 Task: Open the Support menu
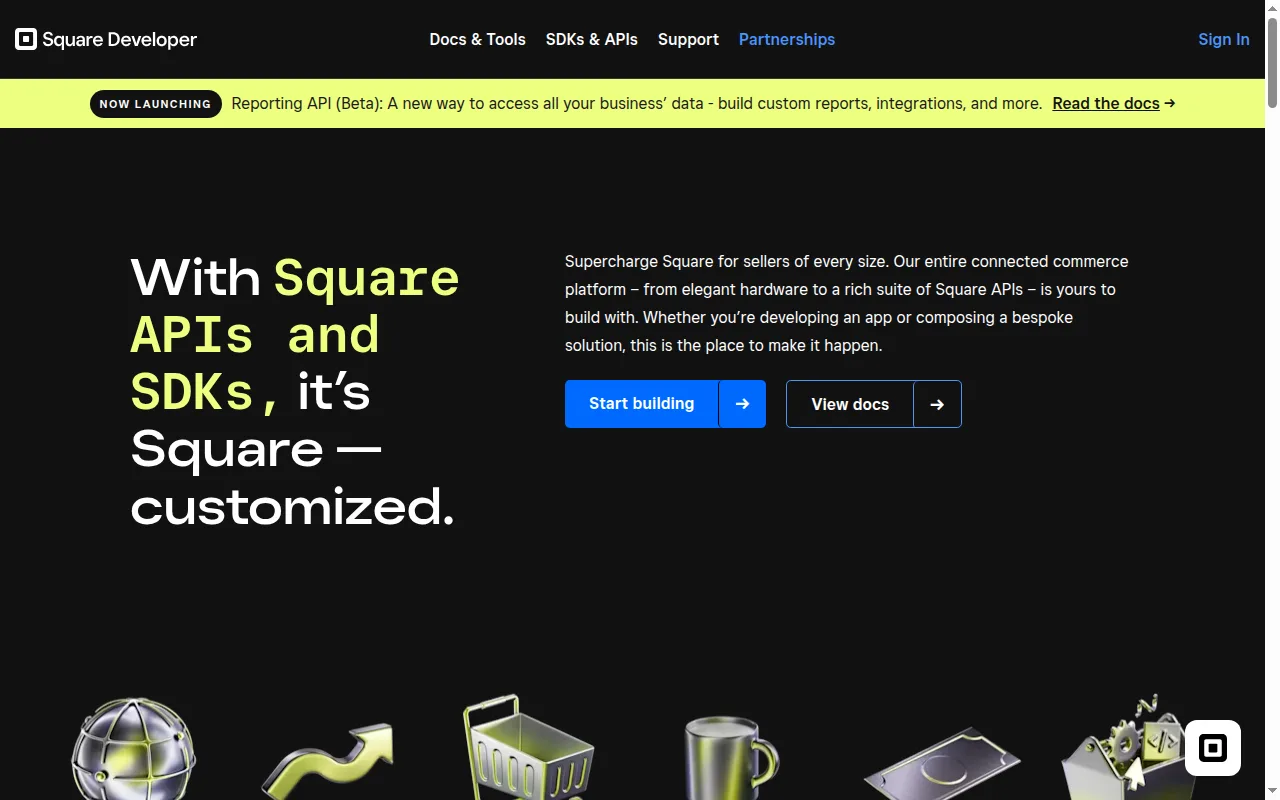tap(688, 39)
